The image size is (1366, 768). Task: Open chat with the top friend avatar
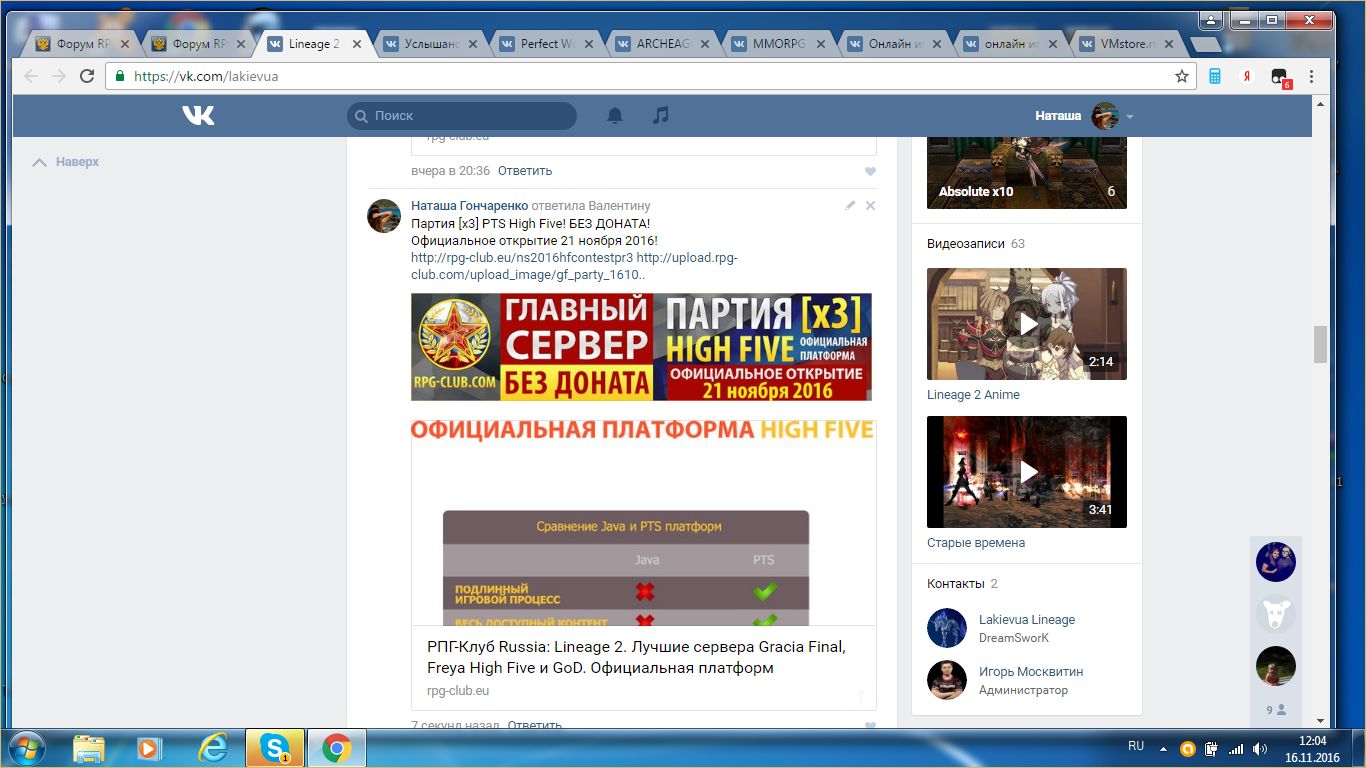(1276, 562)
